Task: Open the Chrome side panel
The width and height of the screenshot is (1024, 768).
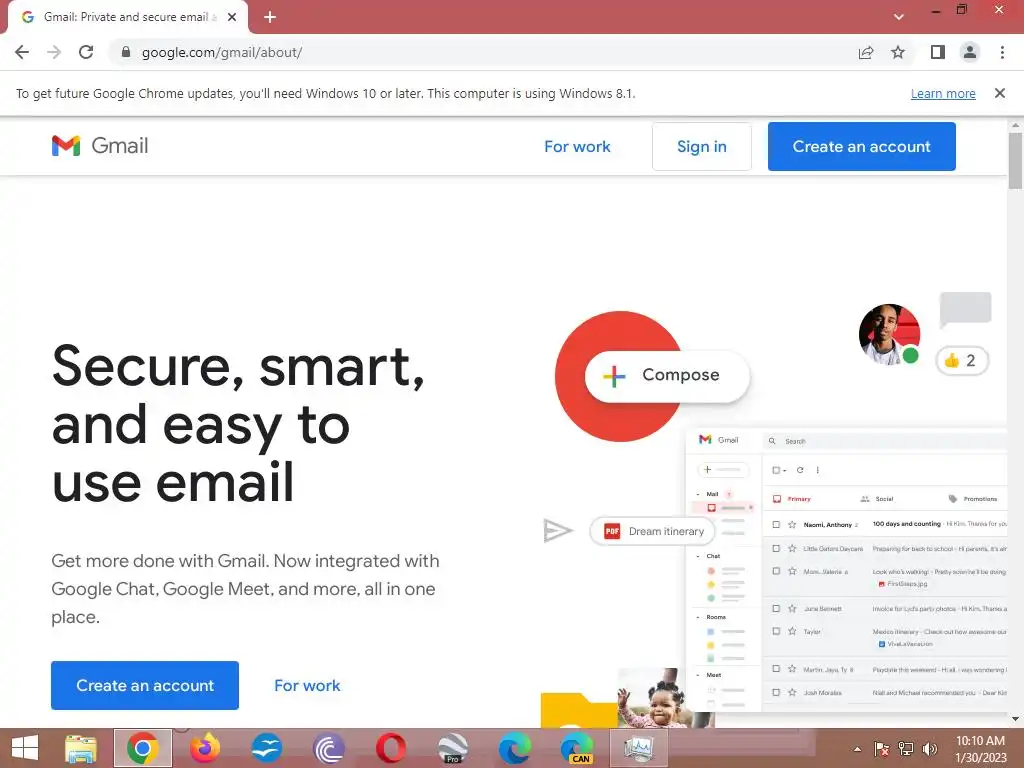Action: (938, 52)
